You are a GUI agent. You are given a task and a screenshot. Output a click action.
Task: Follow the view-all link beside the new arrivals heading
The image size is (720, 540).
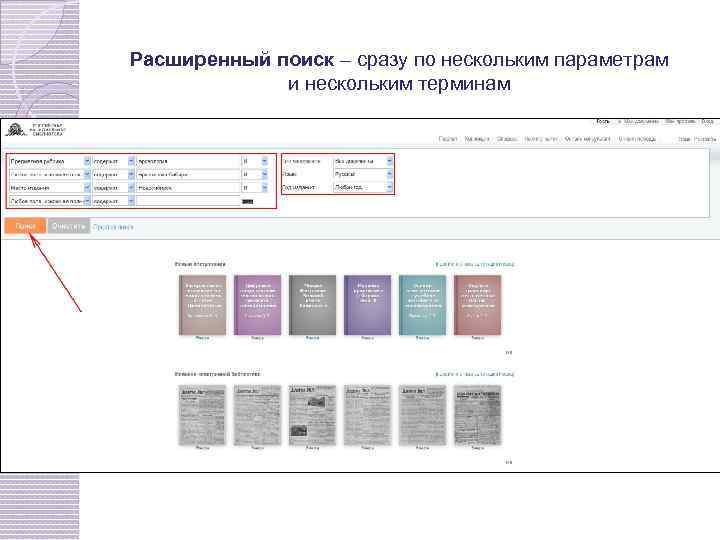(475, 264)
